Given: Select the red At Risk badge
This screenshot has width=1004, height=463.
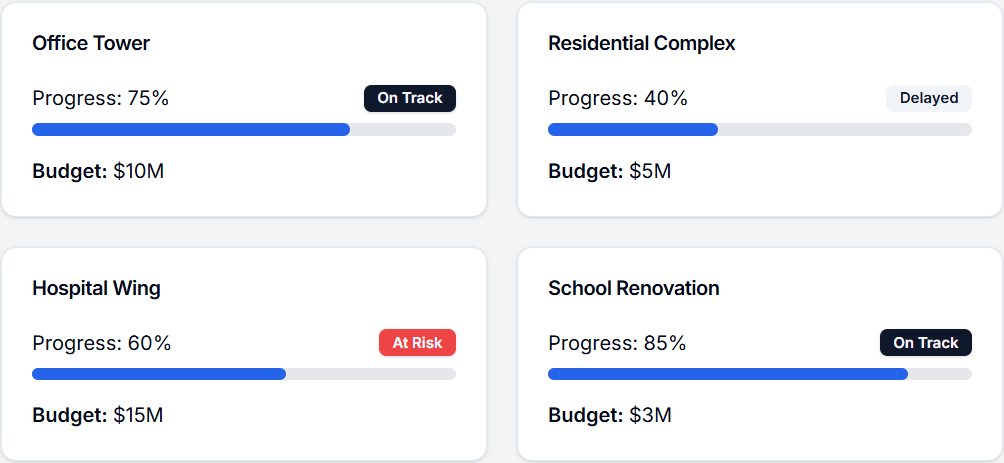Looking at the screenshot, I should click(417, 343).
